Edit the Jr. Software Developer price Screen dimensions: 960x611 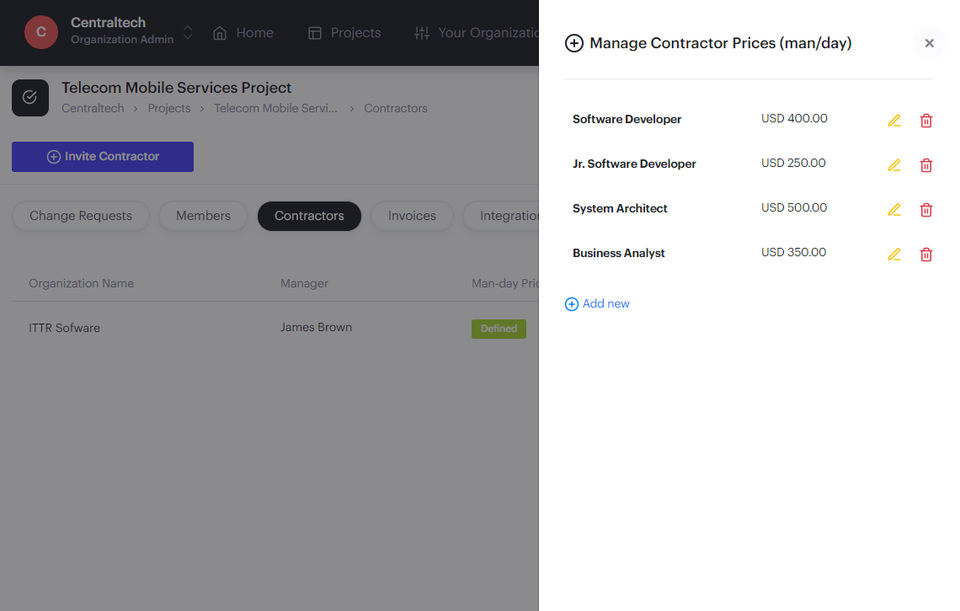point(894,165)
